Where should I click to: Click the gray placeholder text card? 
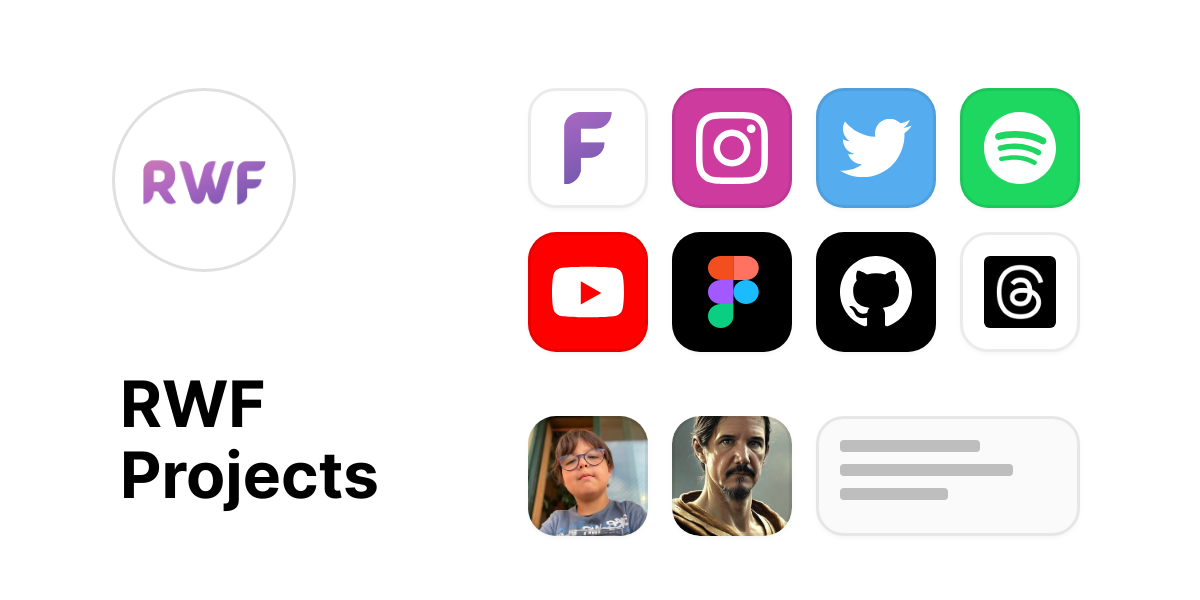point(948,476)
